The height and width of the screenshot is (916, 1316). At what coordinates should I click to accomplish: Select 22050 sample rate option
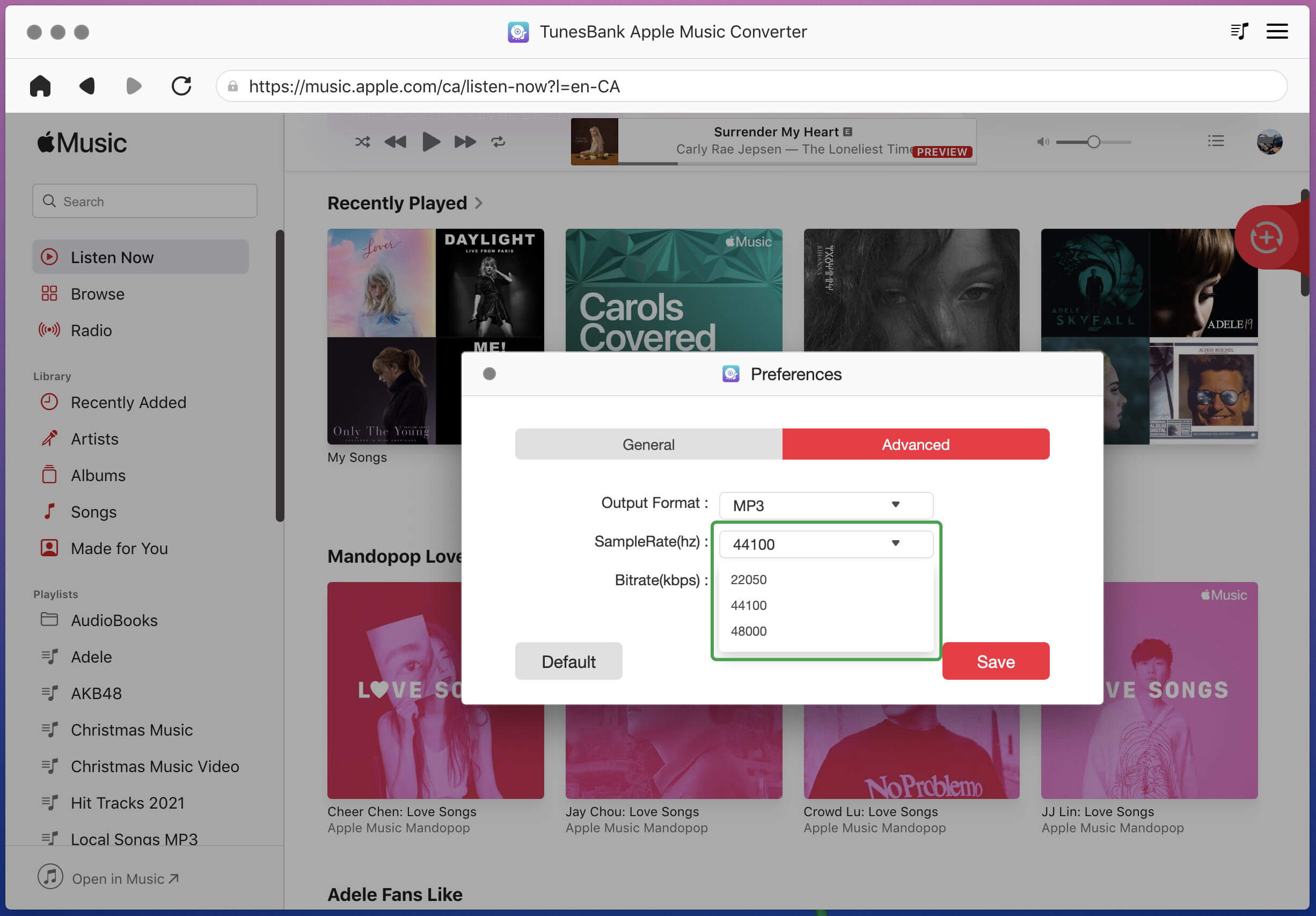[826, 579]
